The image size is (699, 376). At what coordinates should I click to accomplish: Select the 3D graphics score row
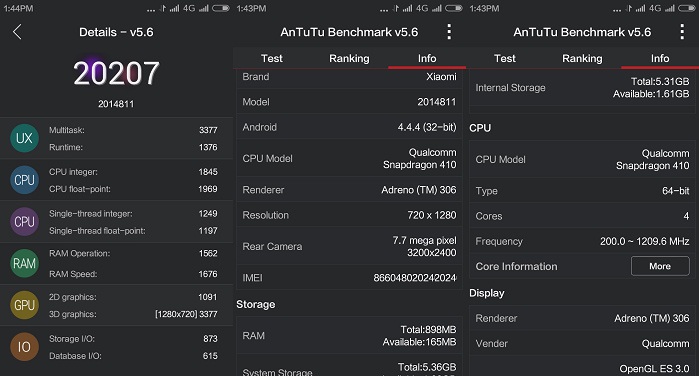133,314
